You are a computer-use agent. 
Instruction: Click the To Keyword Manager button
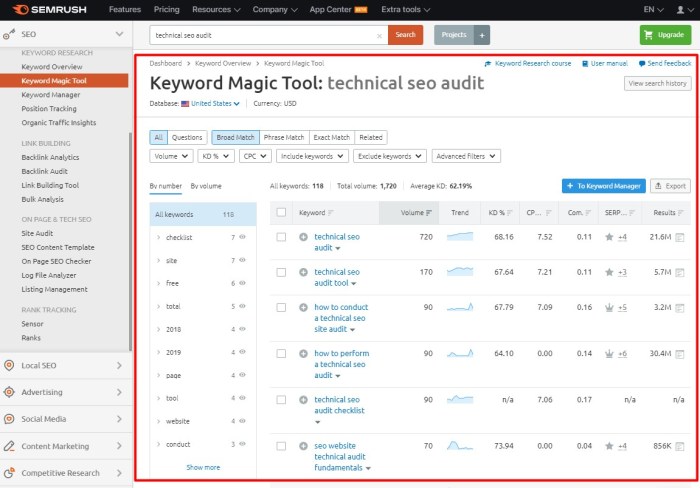point(603,186)
